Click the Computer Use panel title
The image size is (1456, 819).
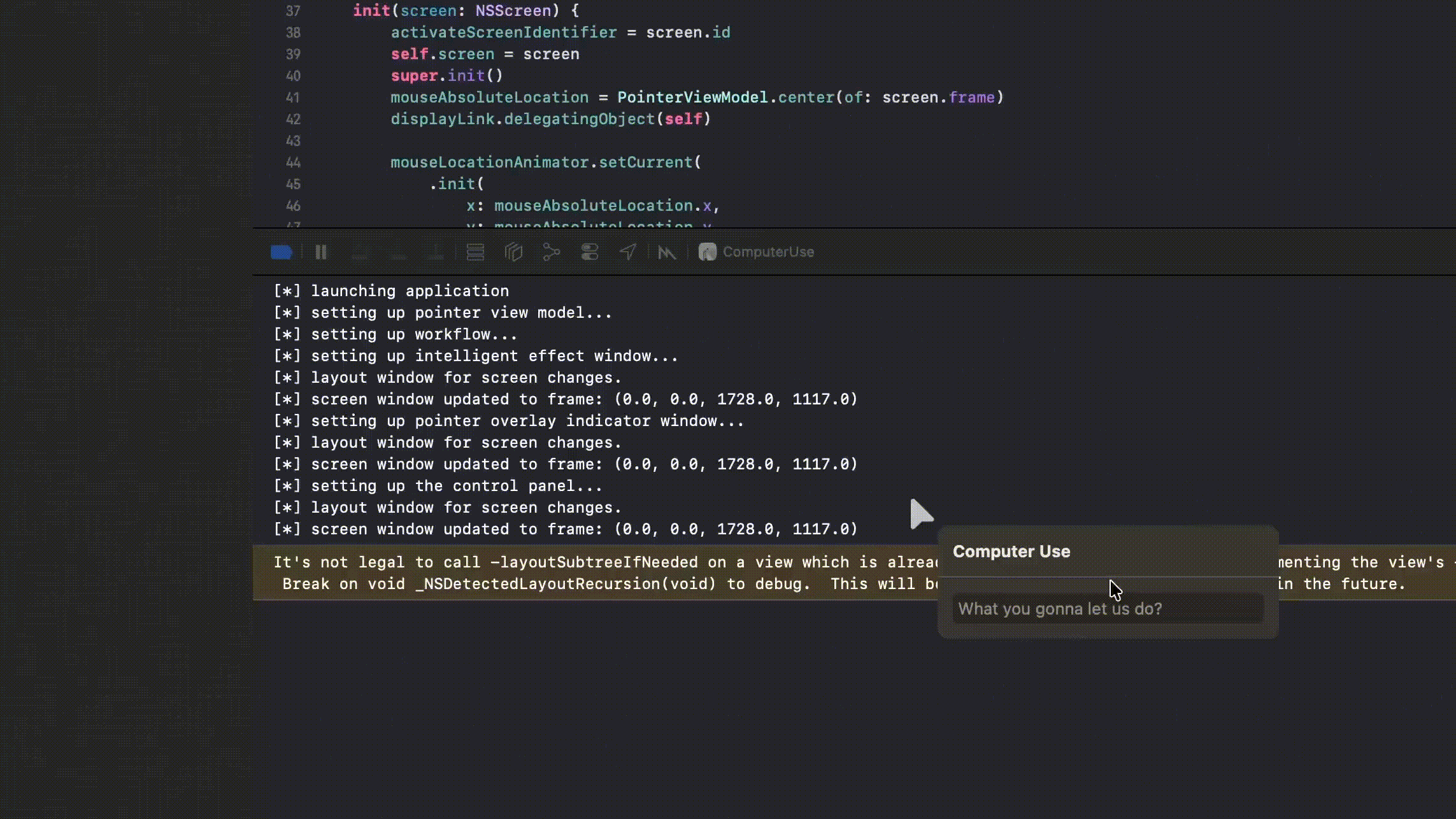point(1011,552)
